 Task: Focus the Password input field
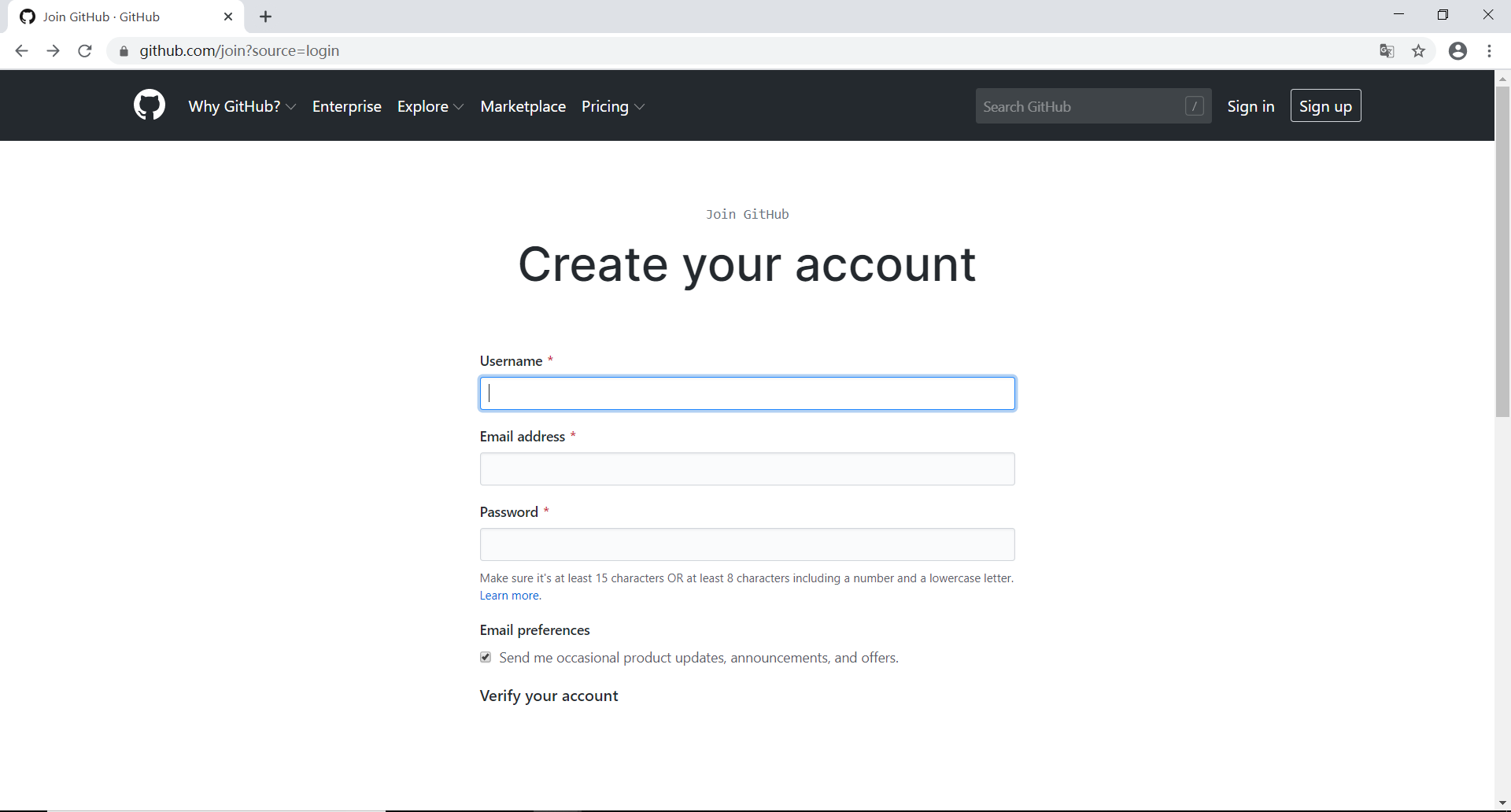748,544
